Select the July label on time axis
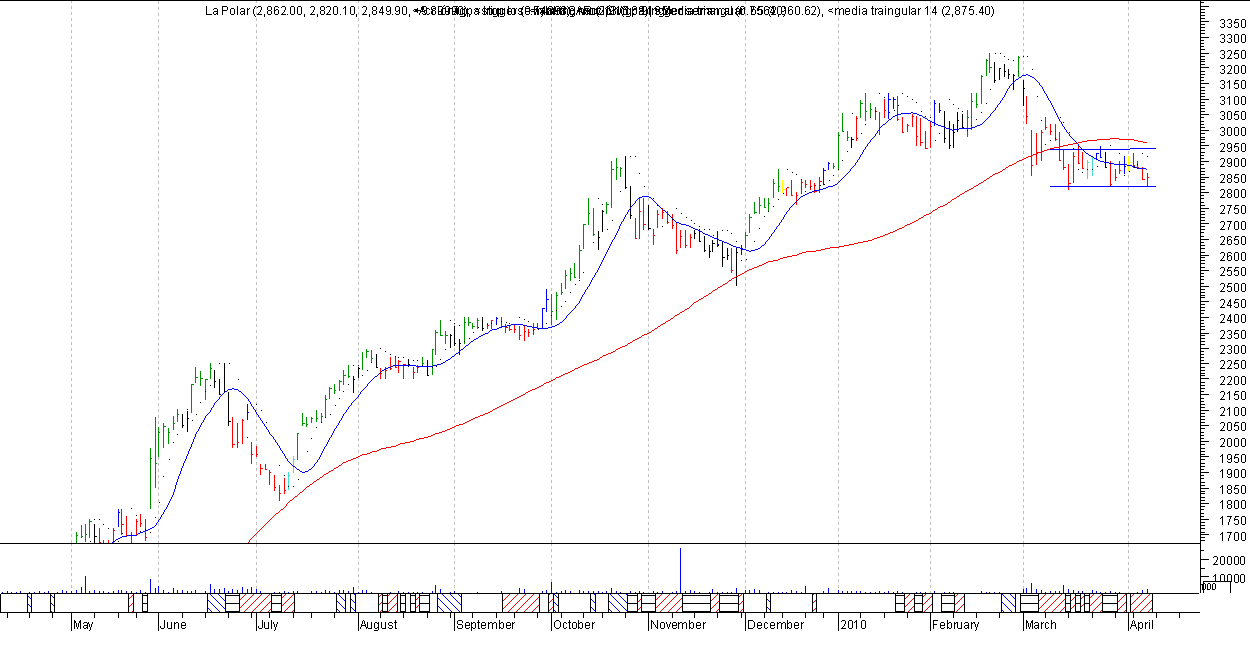Viewport: 1250px width, 670px height. tap(267, 625)
